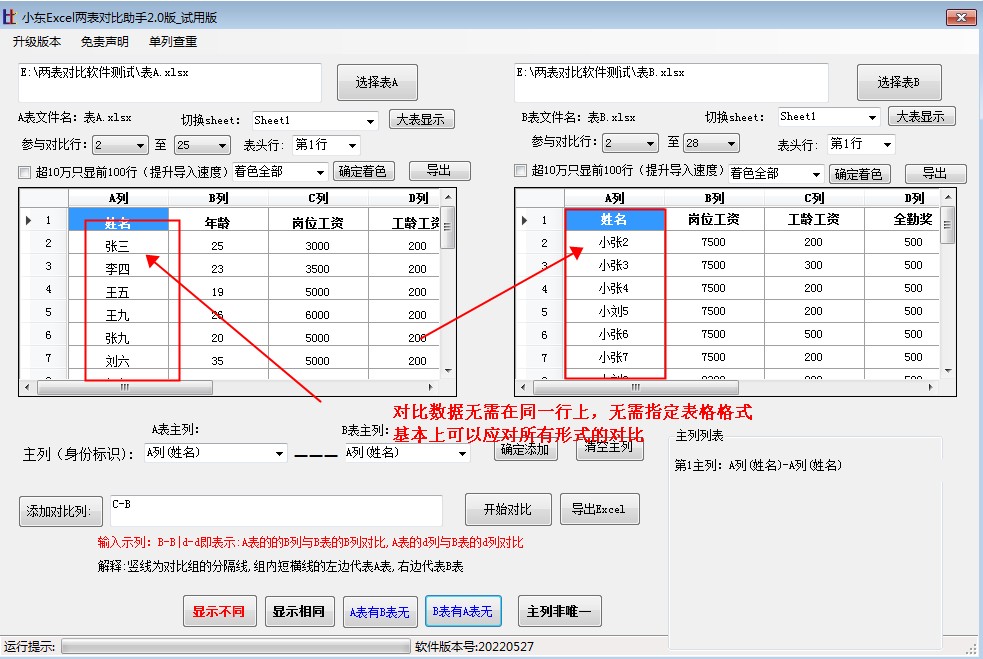This screenshot has height=659, width=983.
Task: Click table B vertical scrollbar up arrow
Action: (948, 197)
